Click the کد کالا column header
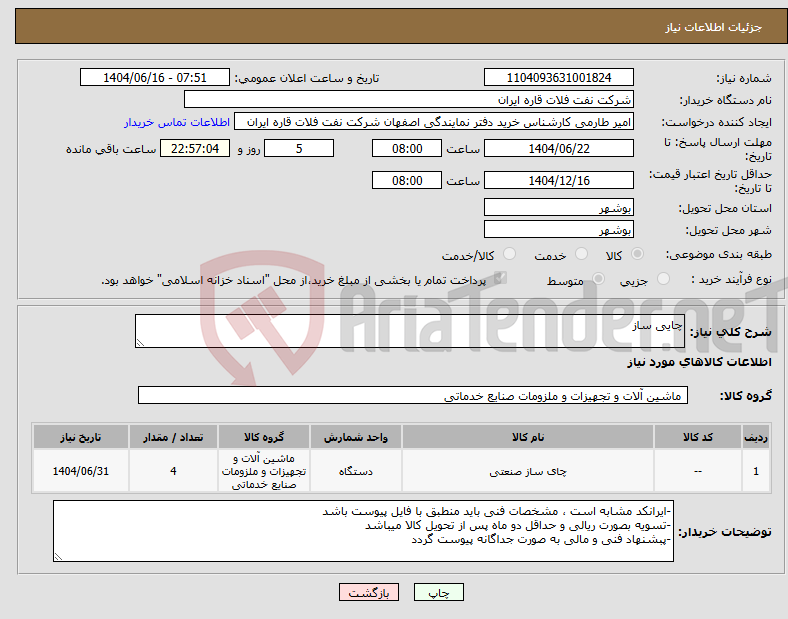788x619 pixels. 698,437
